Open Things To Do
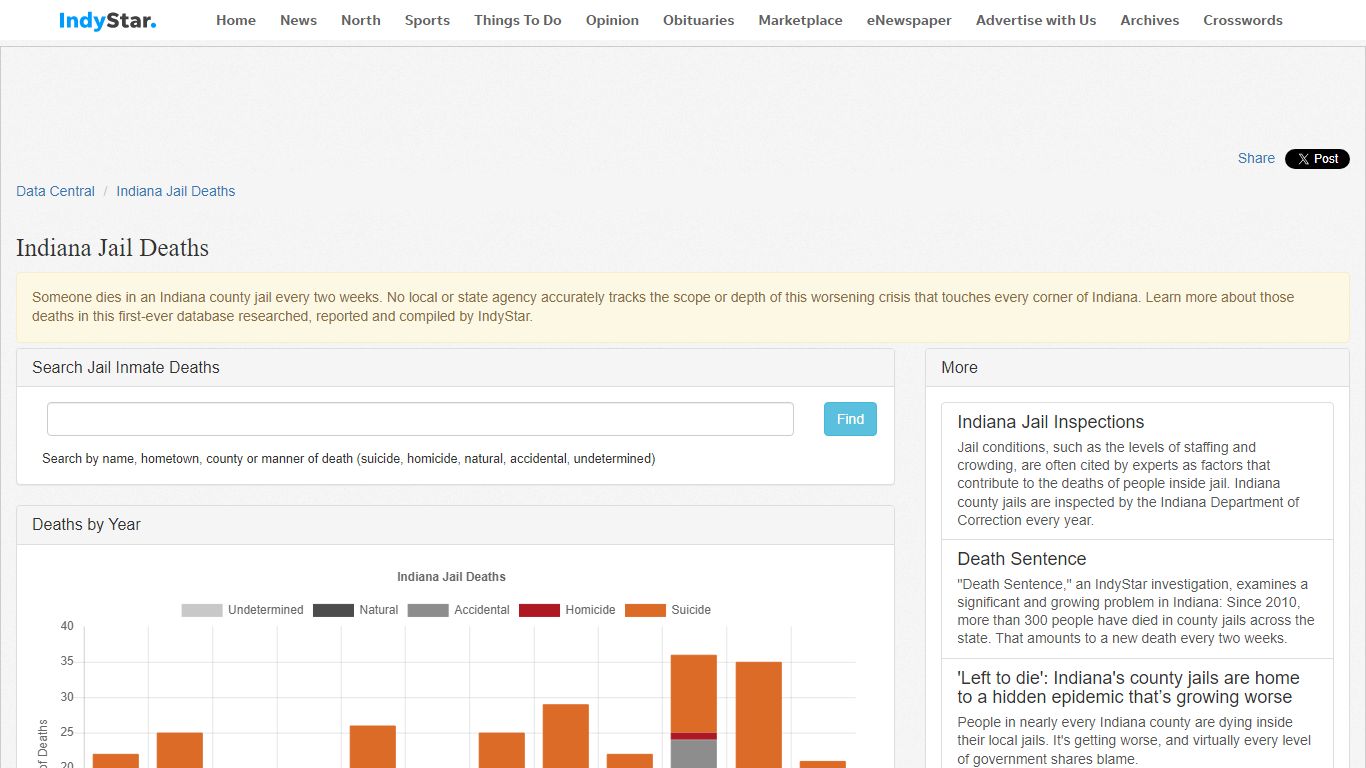1366x768 pixels. click(x=518, y=20)
